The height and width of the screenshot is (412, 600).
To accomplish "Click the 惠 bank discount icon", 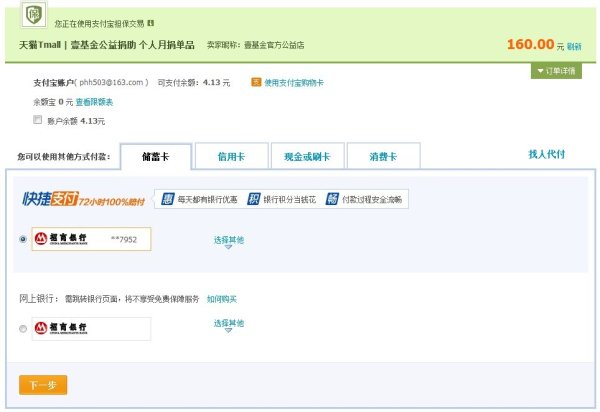I will click(168, 200).
